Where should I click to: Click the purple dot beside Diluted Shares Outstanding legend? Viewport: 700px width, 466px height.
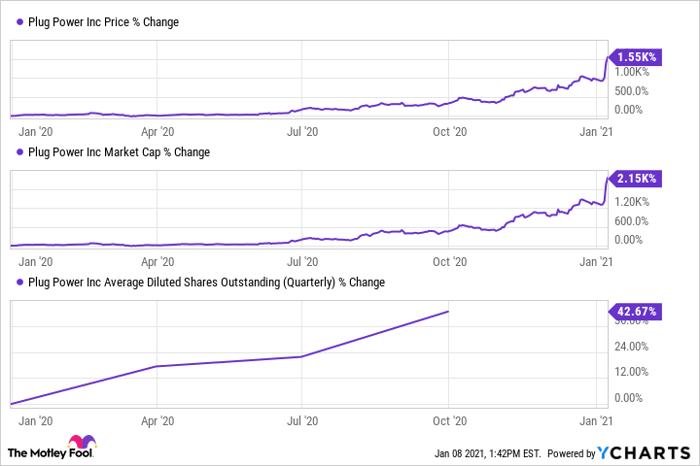click(16, 283)
